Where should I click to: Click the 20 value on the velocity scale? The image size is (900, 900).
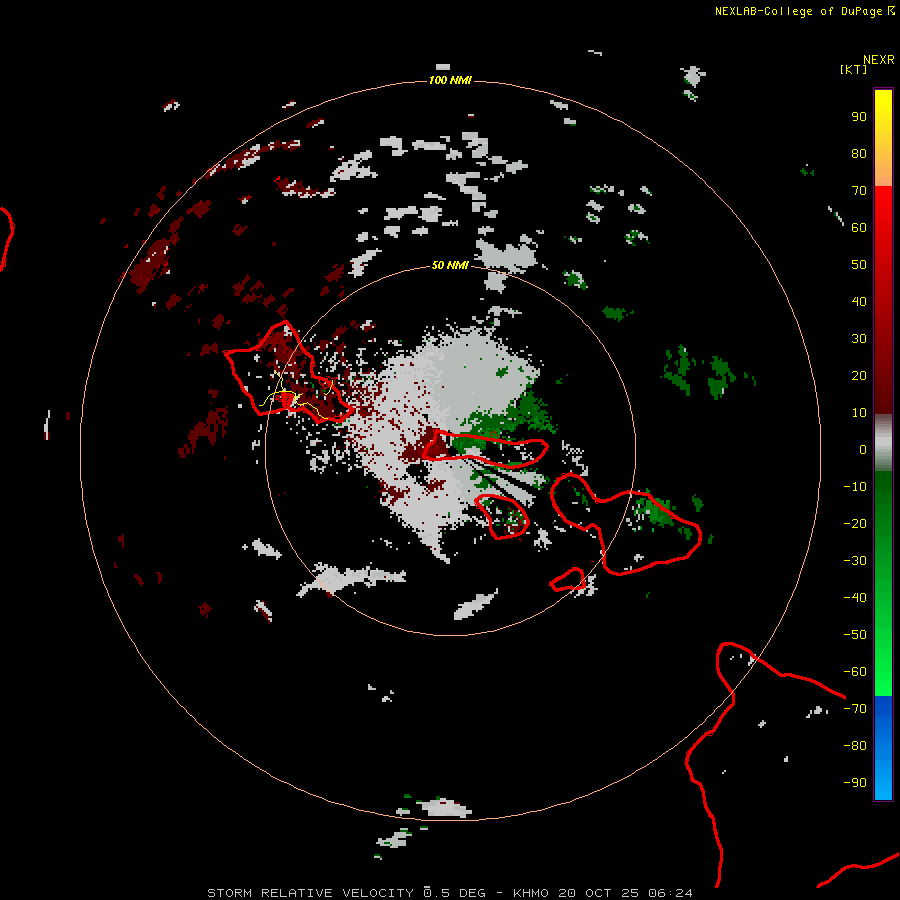pos(859,375)
